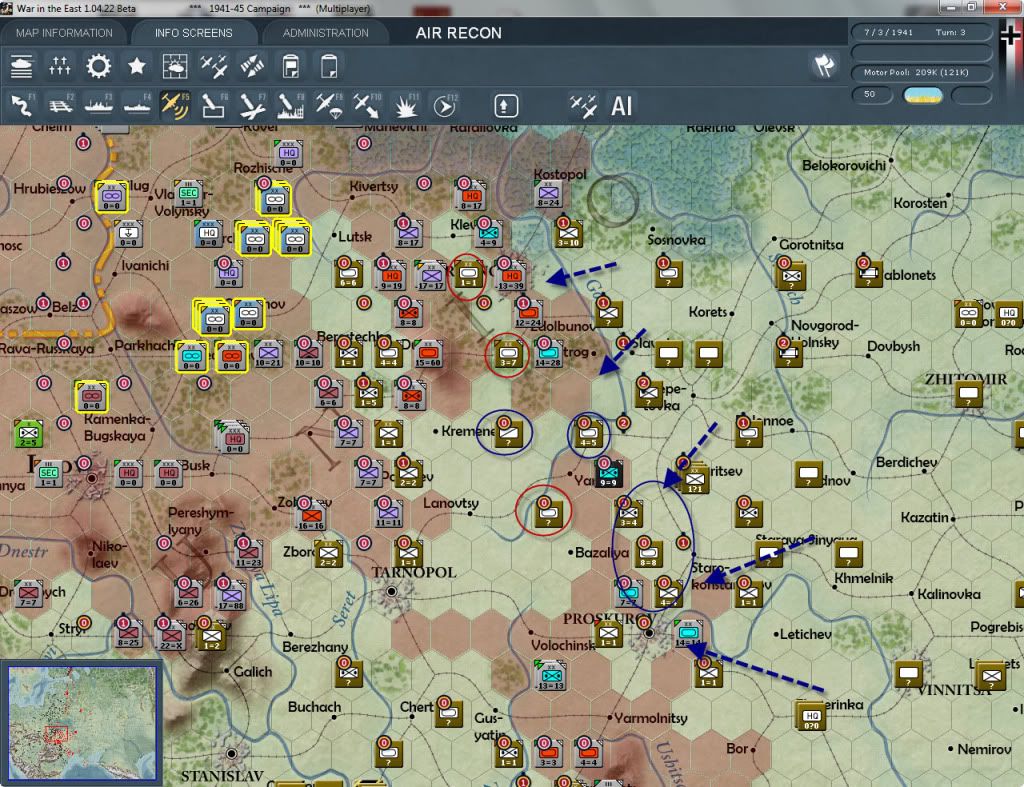This screenshot has height=787, width=1024.
Task: Select the F10 air transfer mode icon
Action: 367,105
